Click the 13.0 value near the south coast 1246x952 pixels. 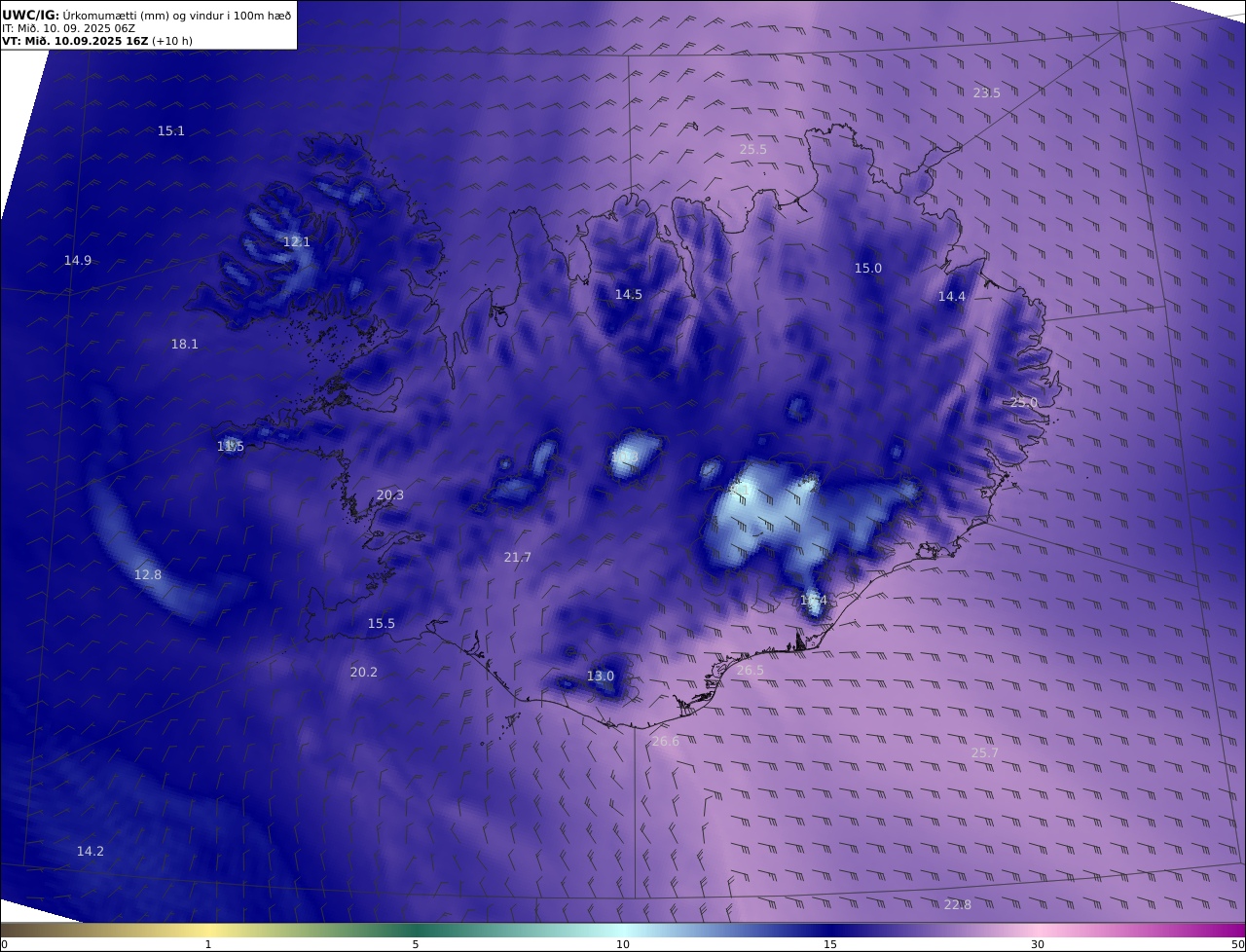point(601,676)
